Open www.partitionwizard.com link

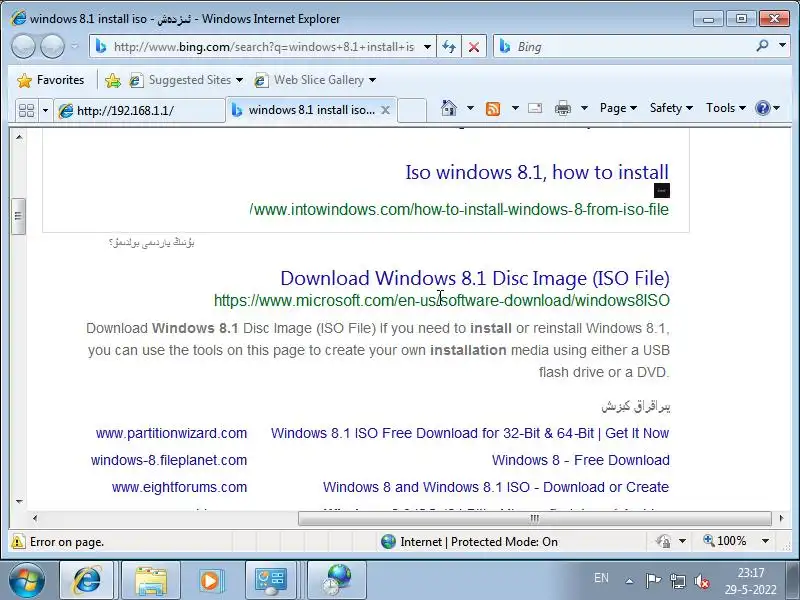171,433
